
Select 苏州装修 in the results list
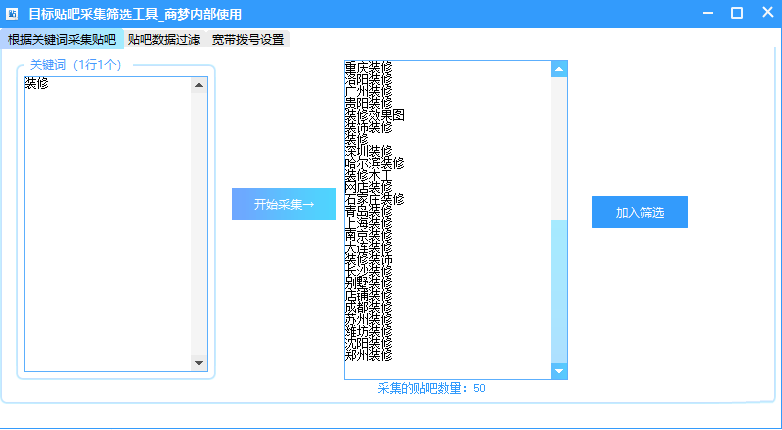pos(369,319)
